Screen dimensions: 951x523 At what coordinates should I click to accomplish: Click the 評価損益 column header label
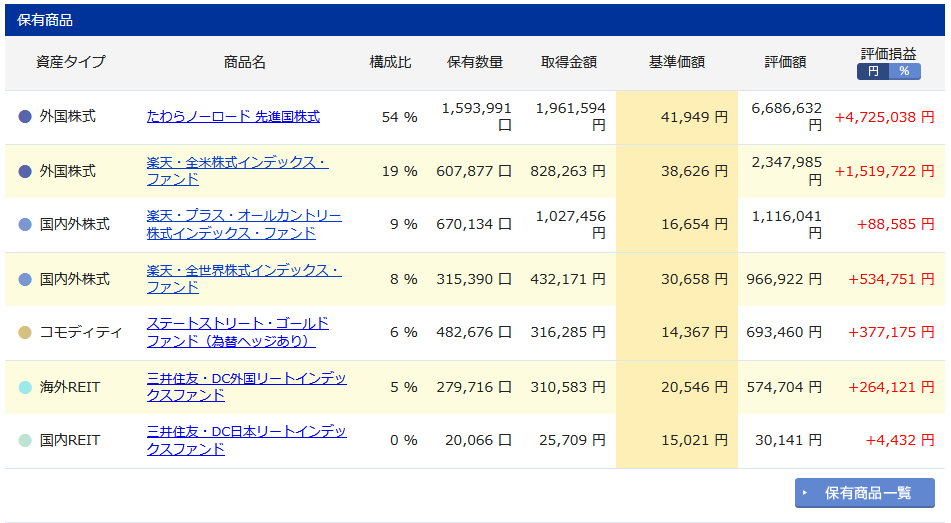tap(889, 53)
